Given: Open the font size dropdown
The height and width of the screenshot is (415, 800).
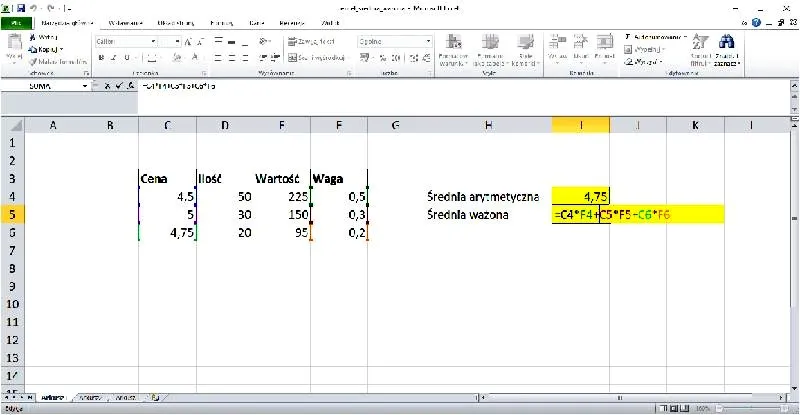Looking at the screenshot, I should pos(177,42).
